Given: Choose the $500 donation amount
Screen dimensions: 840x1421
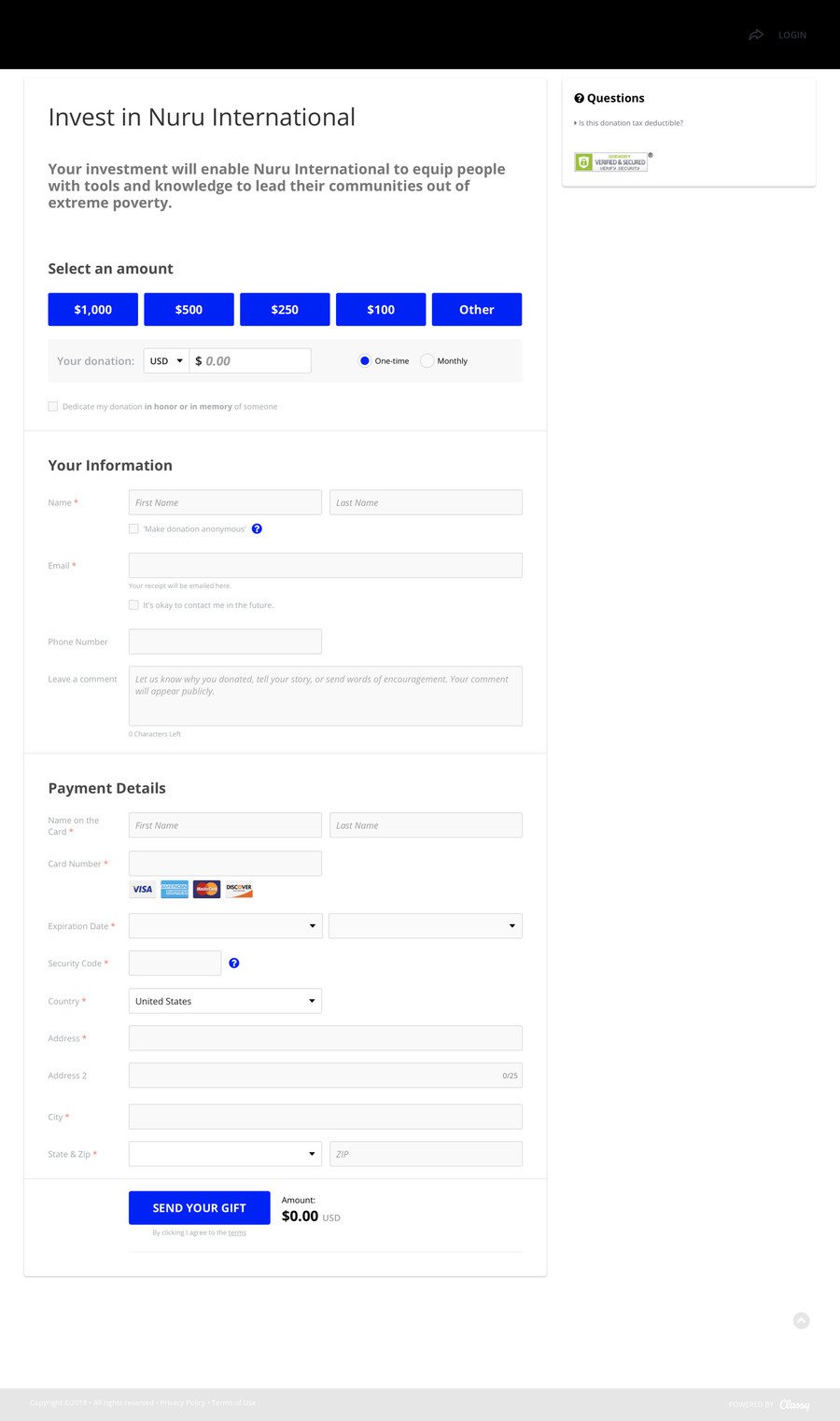Looking at the screenshot, I should [189, 309].
